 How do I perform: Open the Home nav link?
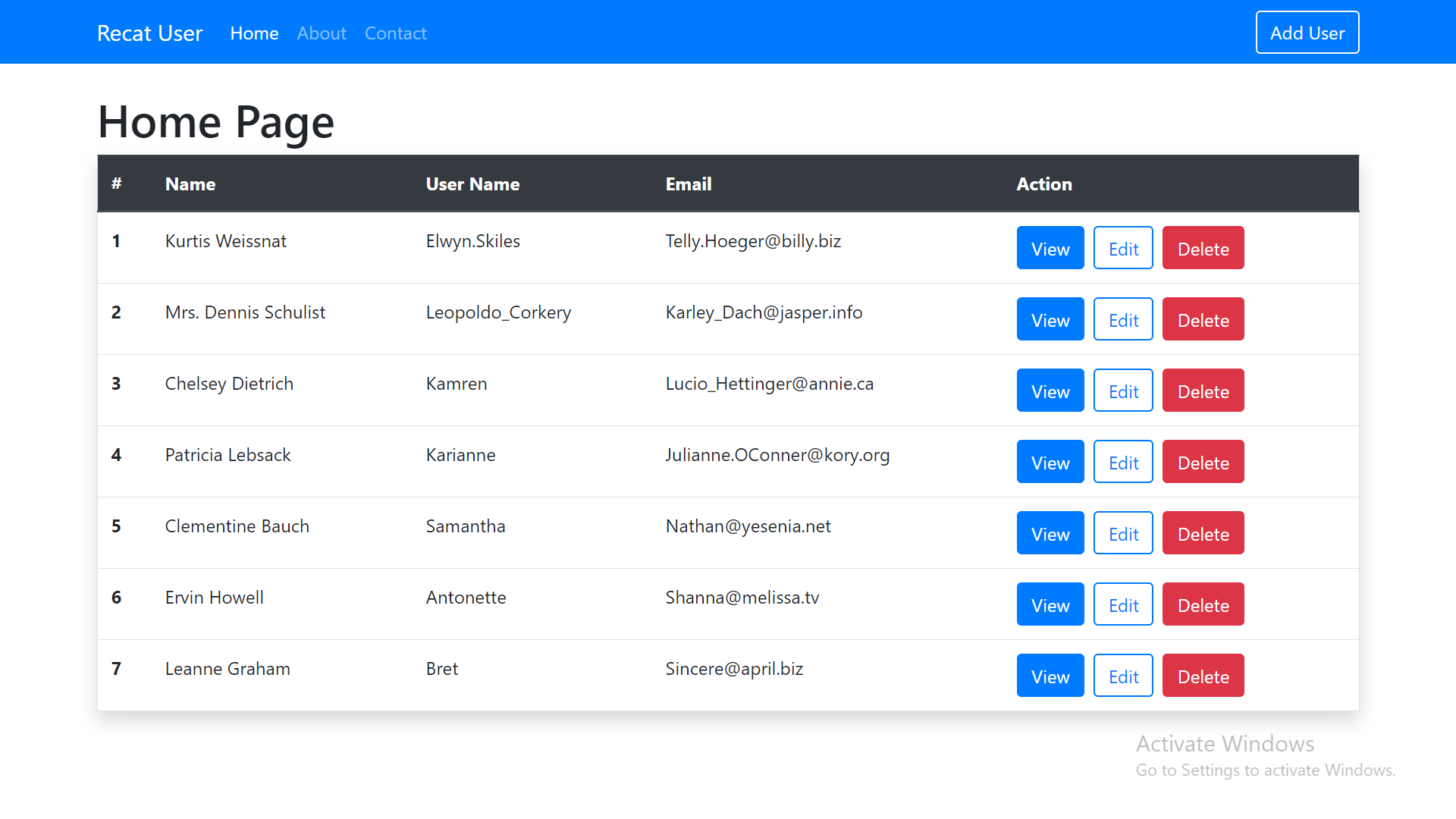(x=254, y=33)
